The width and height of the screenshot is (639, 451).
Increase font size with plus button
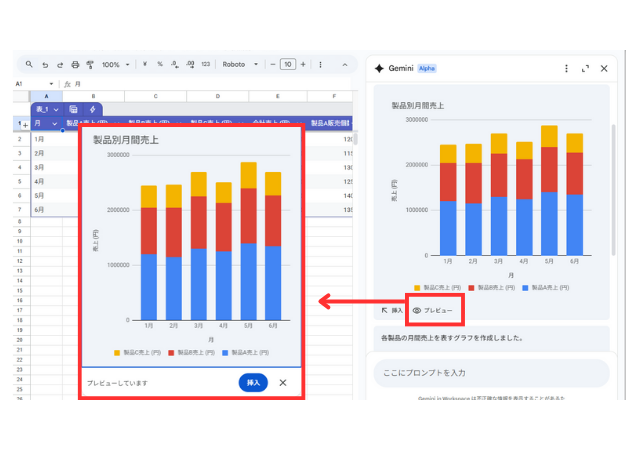304,64
